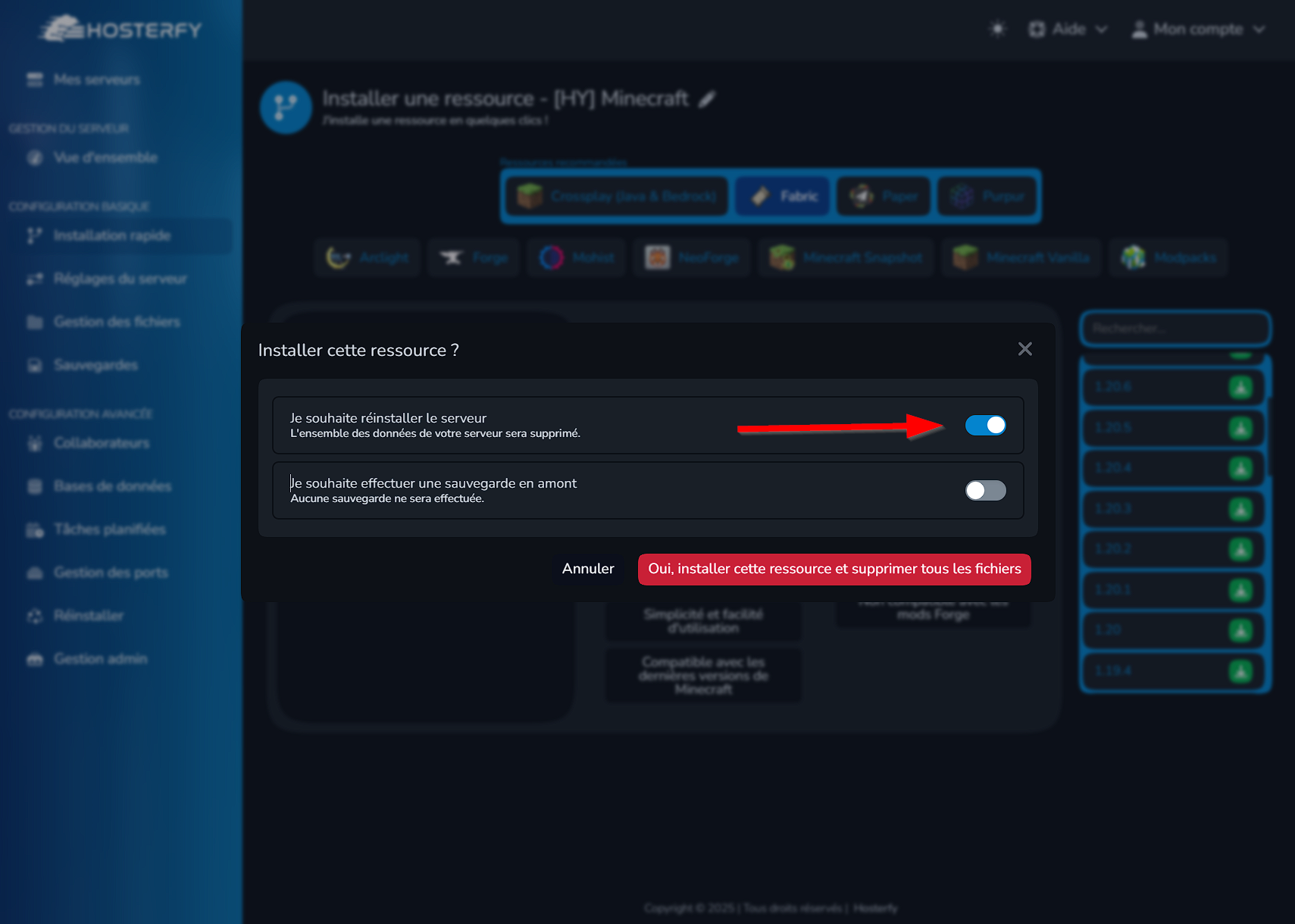Viewport: 1295px width, 924px height.
Task: Click the Bases de données sidebar icon
Action: [x=35, y=486]
